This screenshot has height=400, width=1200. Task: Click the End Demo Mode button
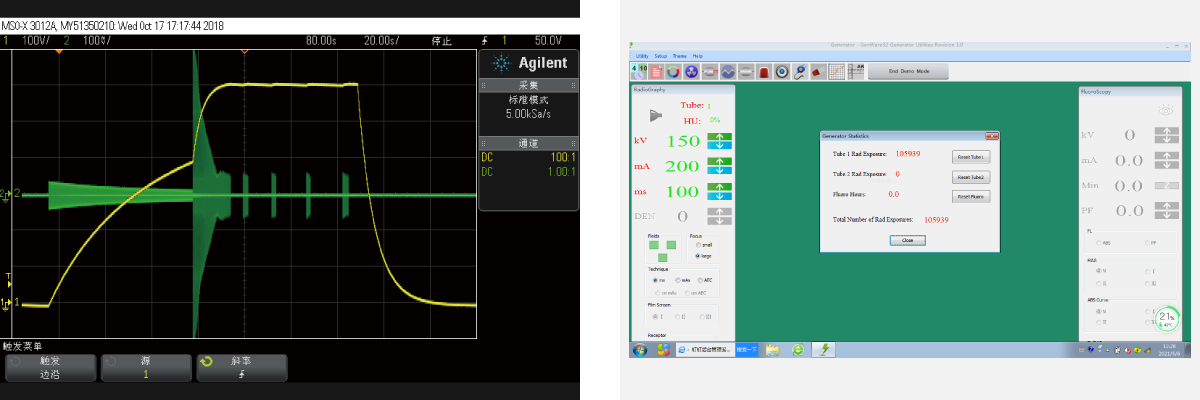pyautogui.click(x=907, y=71)
